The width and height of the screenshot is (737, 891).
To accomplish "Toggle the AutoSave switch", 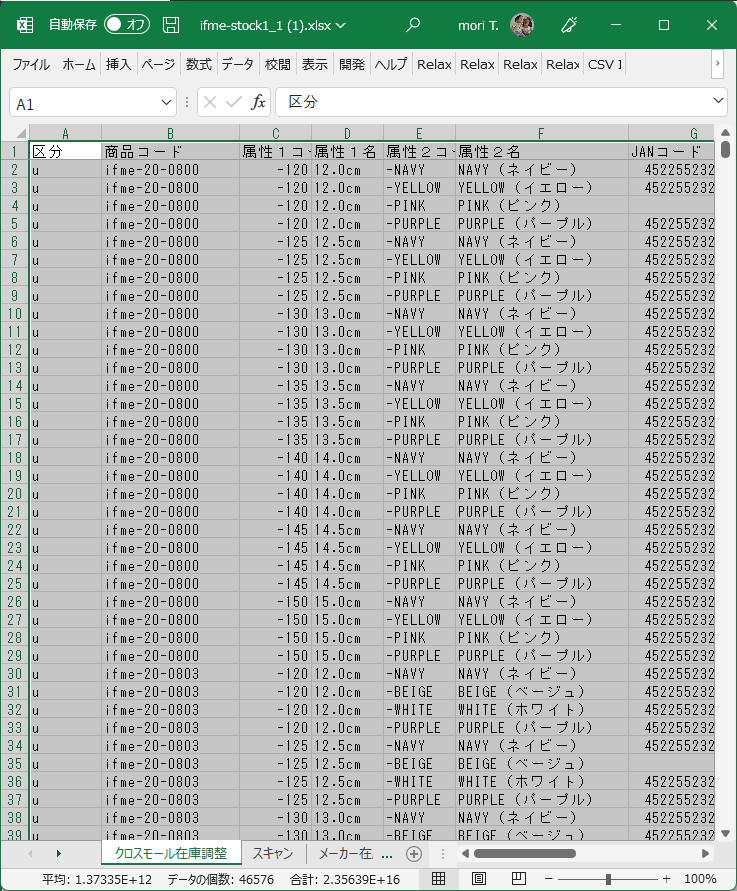I will (x=126, y=25).
